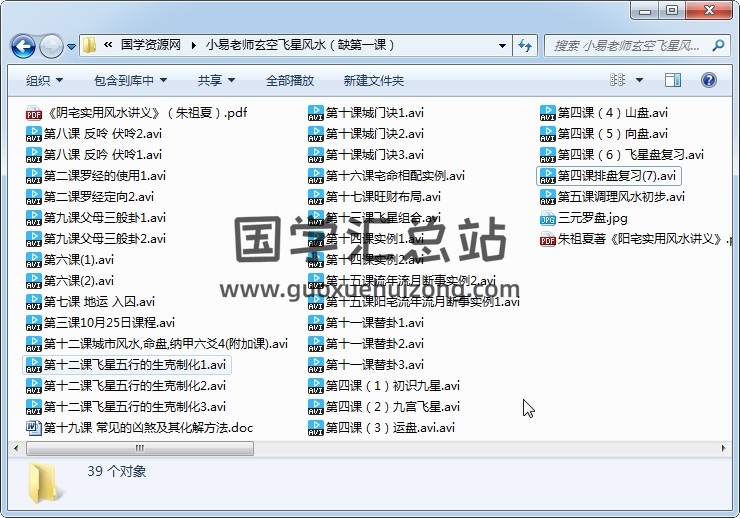Click the change view icon
This screenshot has width=740, height=518.
(617, 80)
